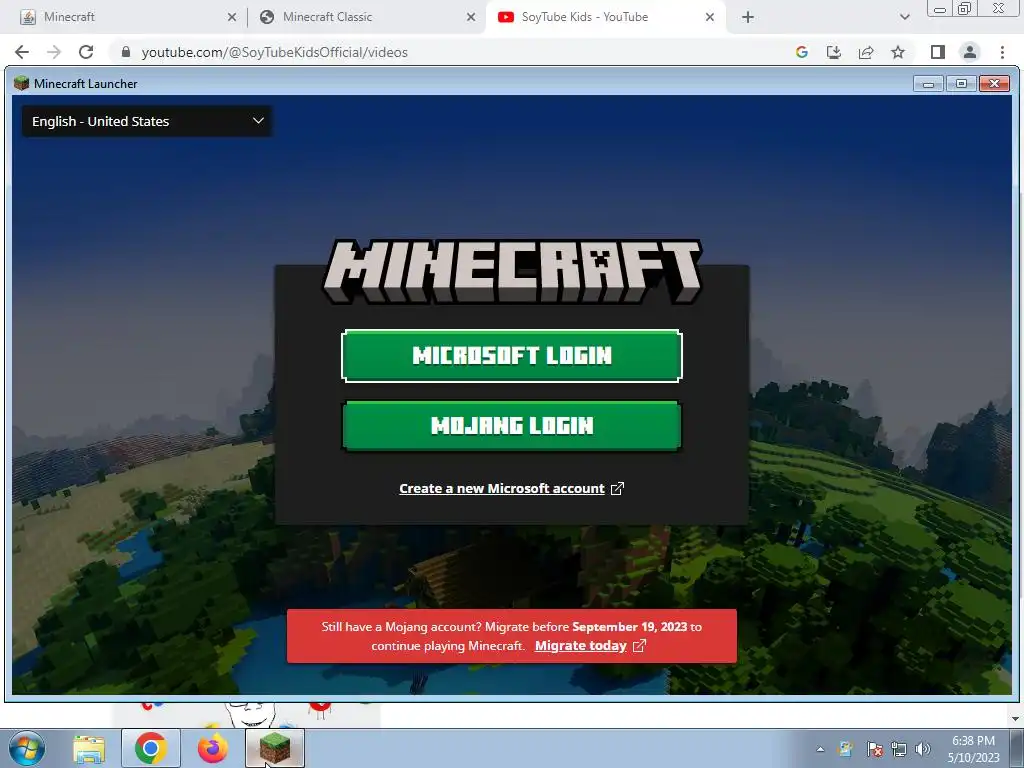Open Chrome's three-dot menu
This screenshot has height=768, width=1024.
coord(1002,52)
